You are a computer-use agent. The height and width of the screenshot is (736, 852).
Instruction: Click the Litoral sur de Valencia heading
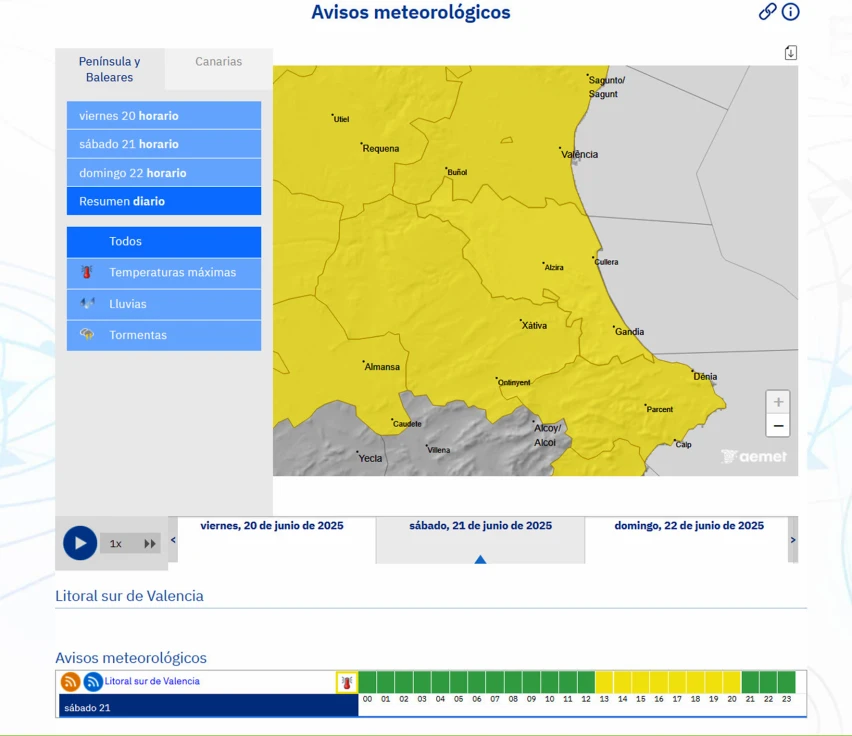129,596
